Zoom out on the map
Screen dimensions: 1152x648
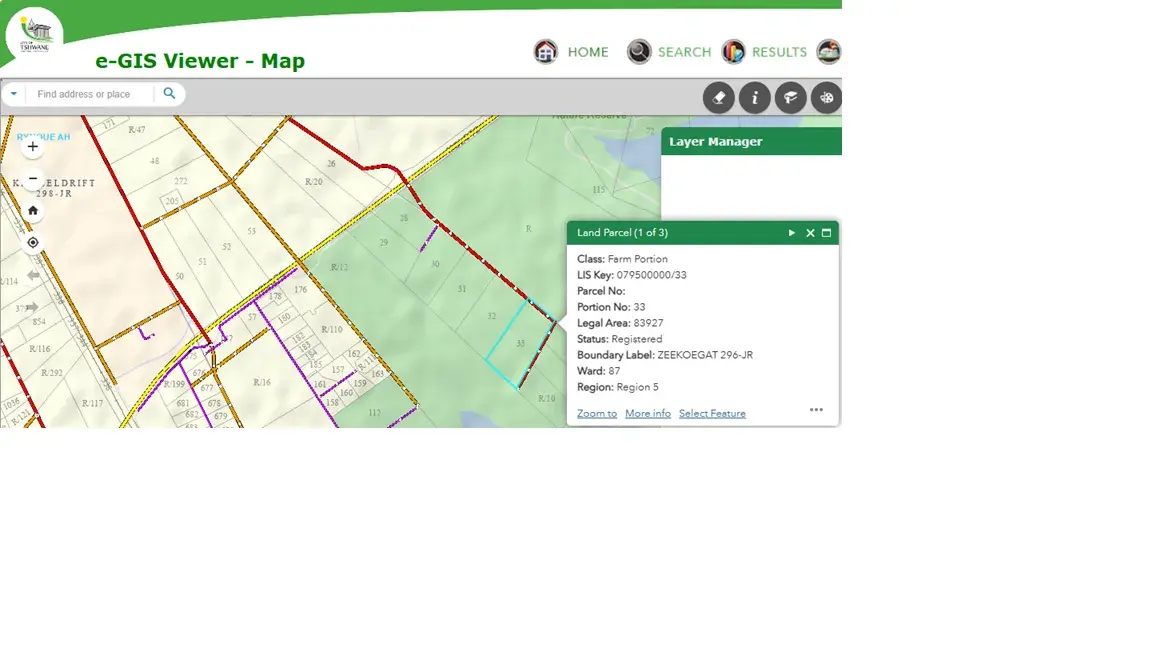pyautogui.click(x=33, y=178)
